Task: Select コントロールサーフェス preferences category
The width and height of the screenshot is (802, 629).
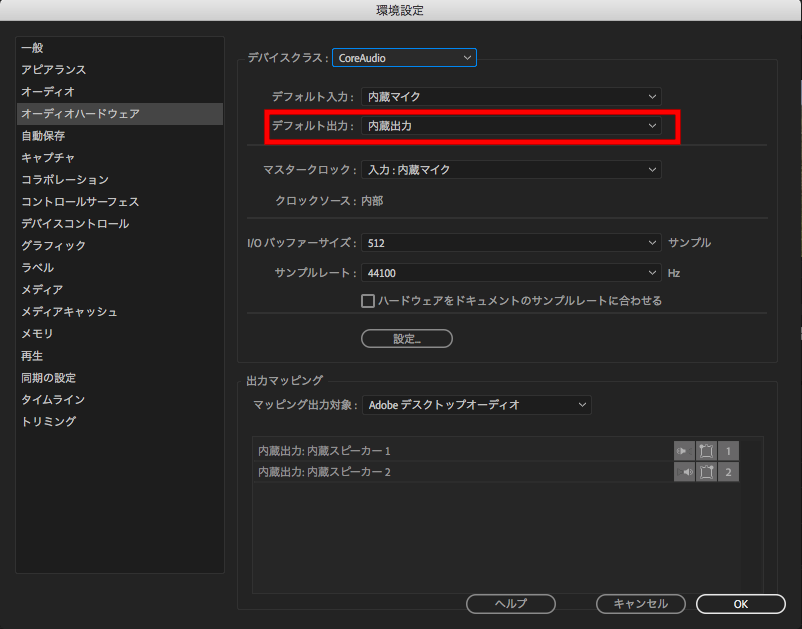Action: coord(120,202)
